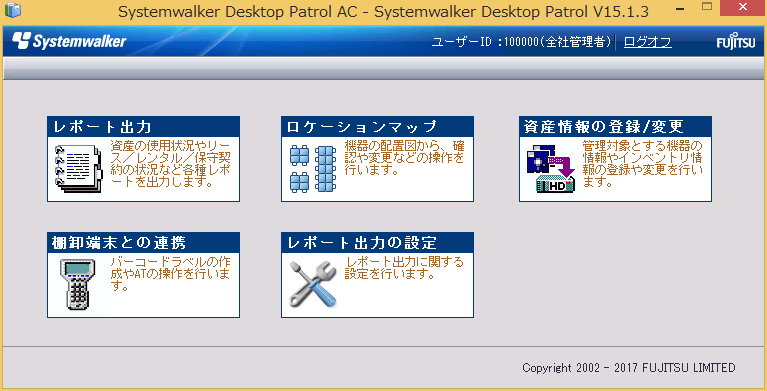Click the location map description text
Viewport: 767px width, 391px height.
[x=404, y=158]
